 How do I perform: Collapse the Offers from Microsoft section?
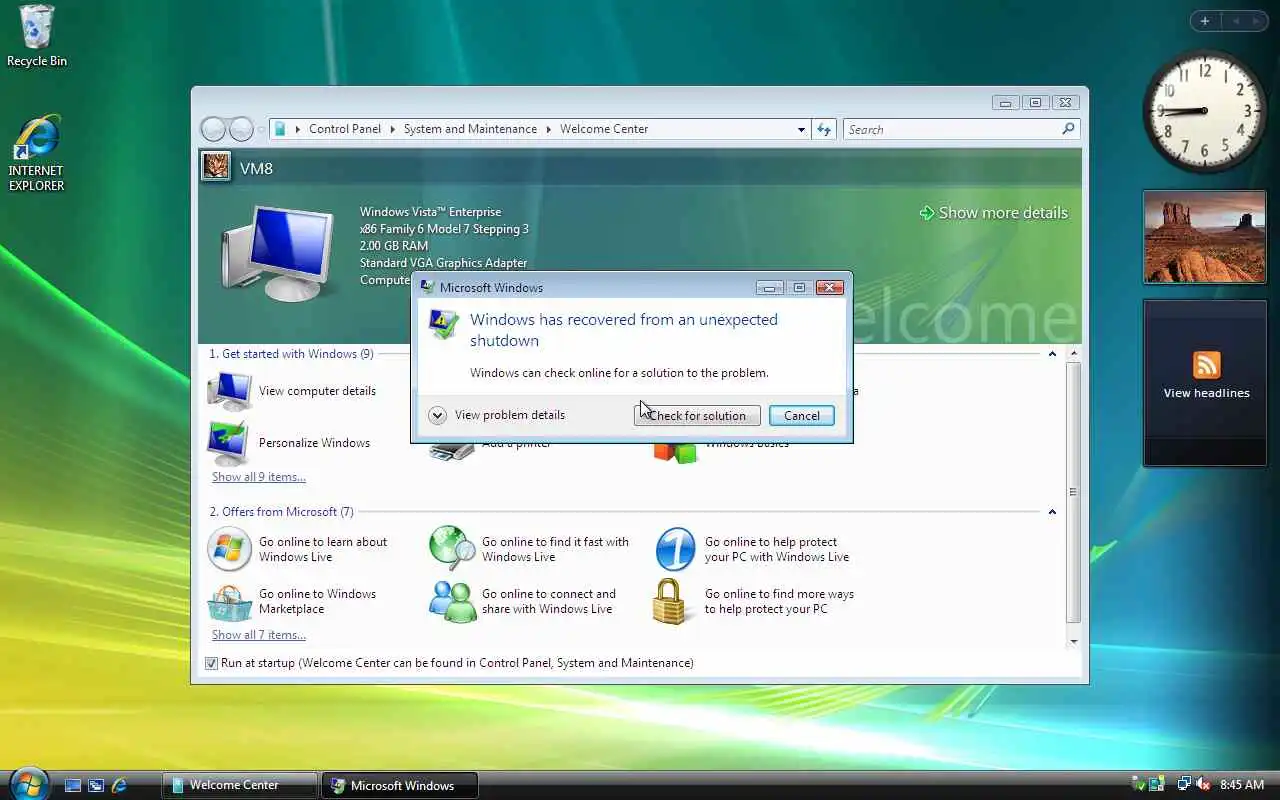[x=1052, y=512]
